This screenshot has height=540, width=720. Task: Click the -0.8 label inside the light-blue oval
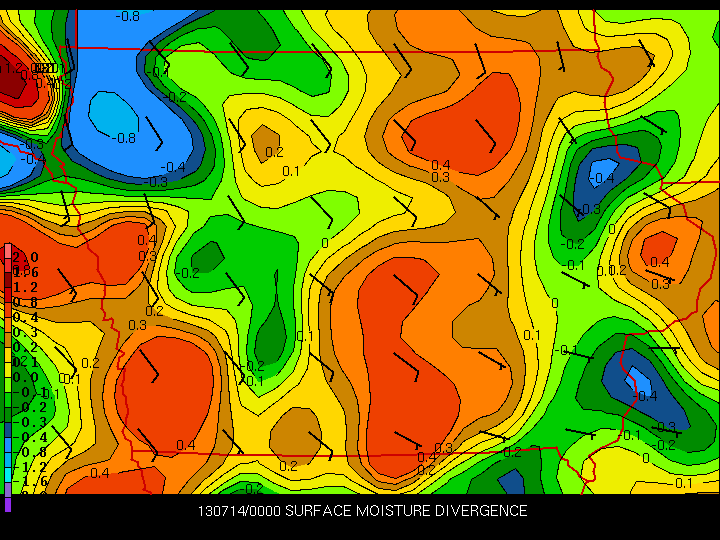(x=124, y=138)
